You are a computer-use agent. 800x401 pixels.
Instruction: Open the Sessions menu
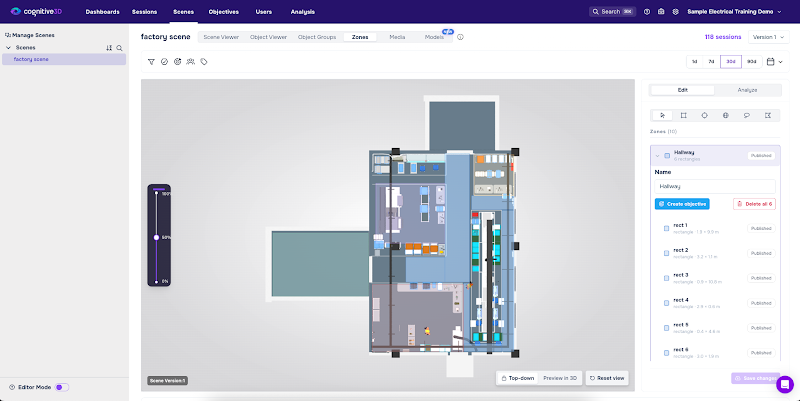pos(144,12)
